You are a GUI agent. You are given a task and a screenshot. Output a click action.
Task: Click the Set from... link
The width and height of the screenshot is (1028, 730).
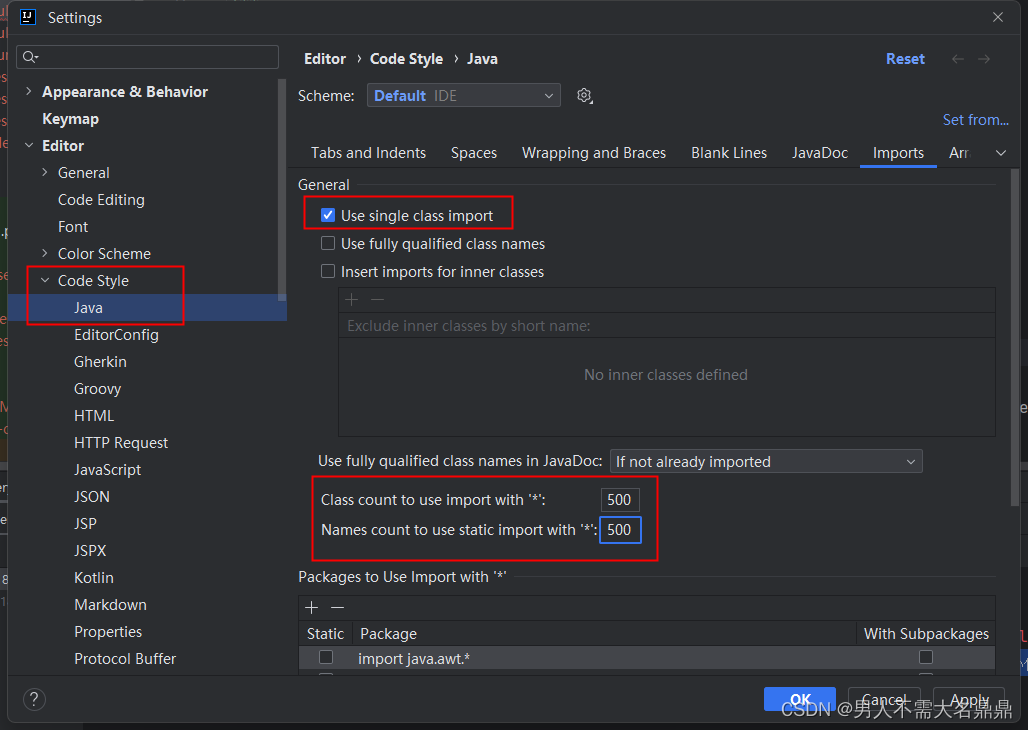[976, 119]
